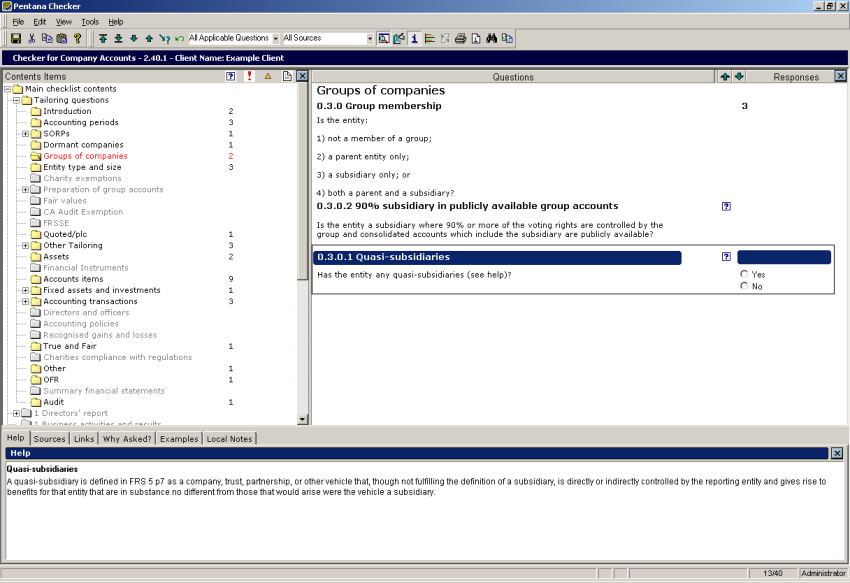Image resolution: width=850 pixels, height=583 pixels.
Task: Click the yellow question mark help icon
Action: (77, 39)
